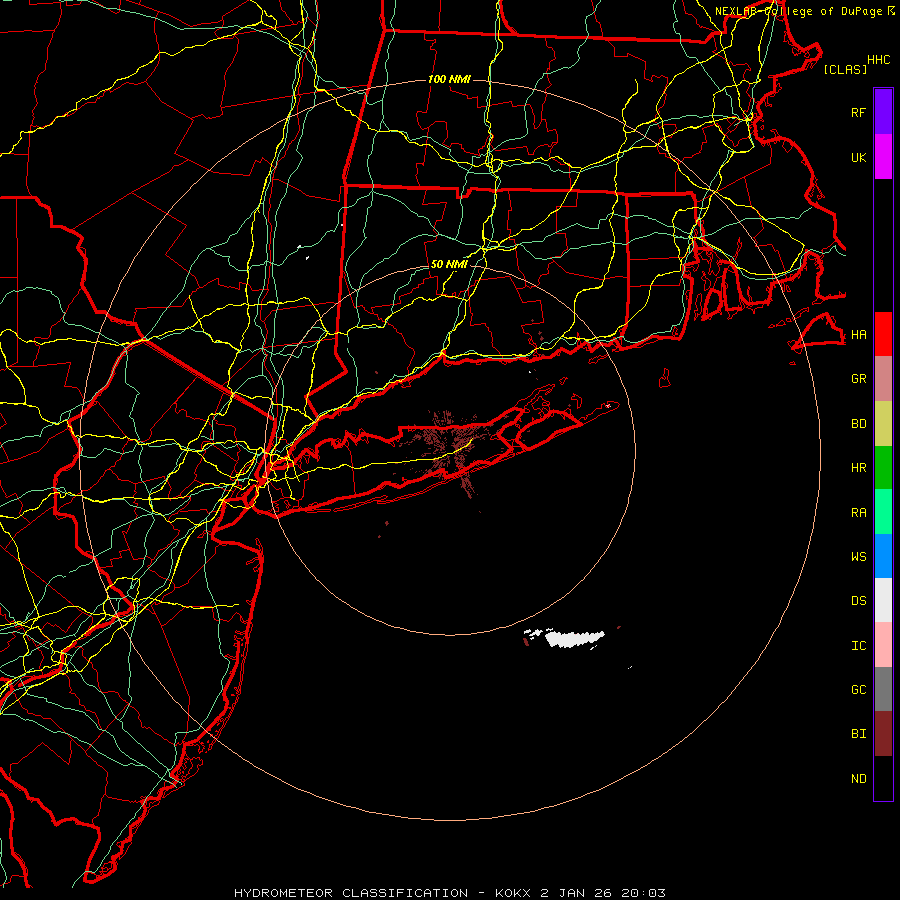900x900 pixels.
Task: Click the red HA legend swatch
Action: 883,334
